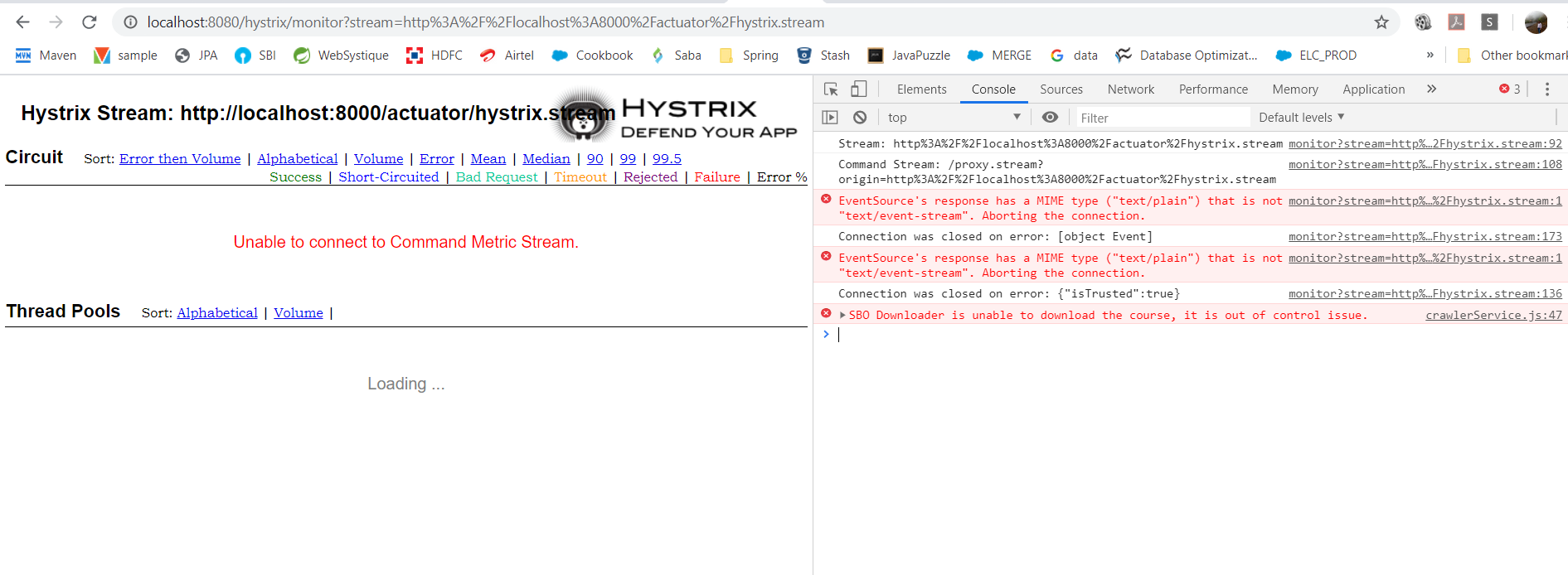Image resolution: width=1568 pixels, height=575 pixels.
Task: Open the Stash bookmark
Action: [x=823, y=56]
